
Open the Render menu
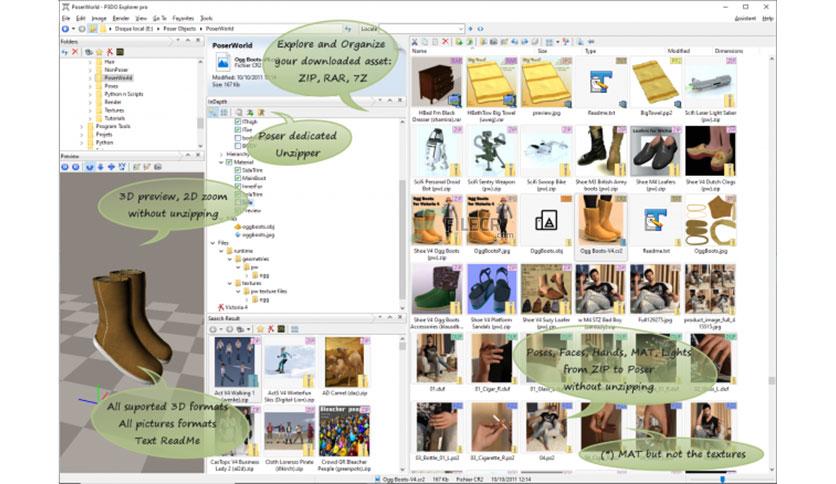click(121, 18)
